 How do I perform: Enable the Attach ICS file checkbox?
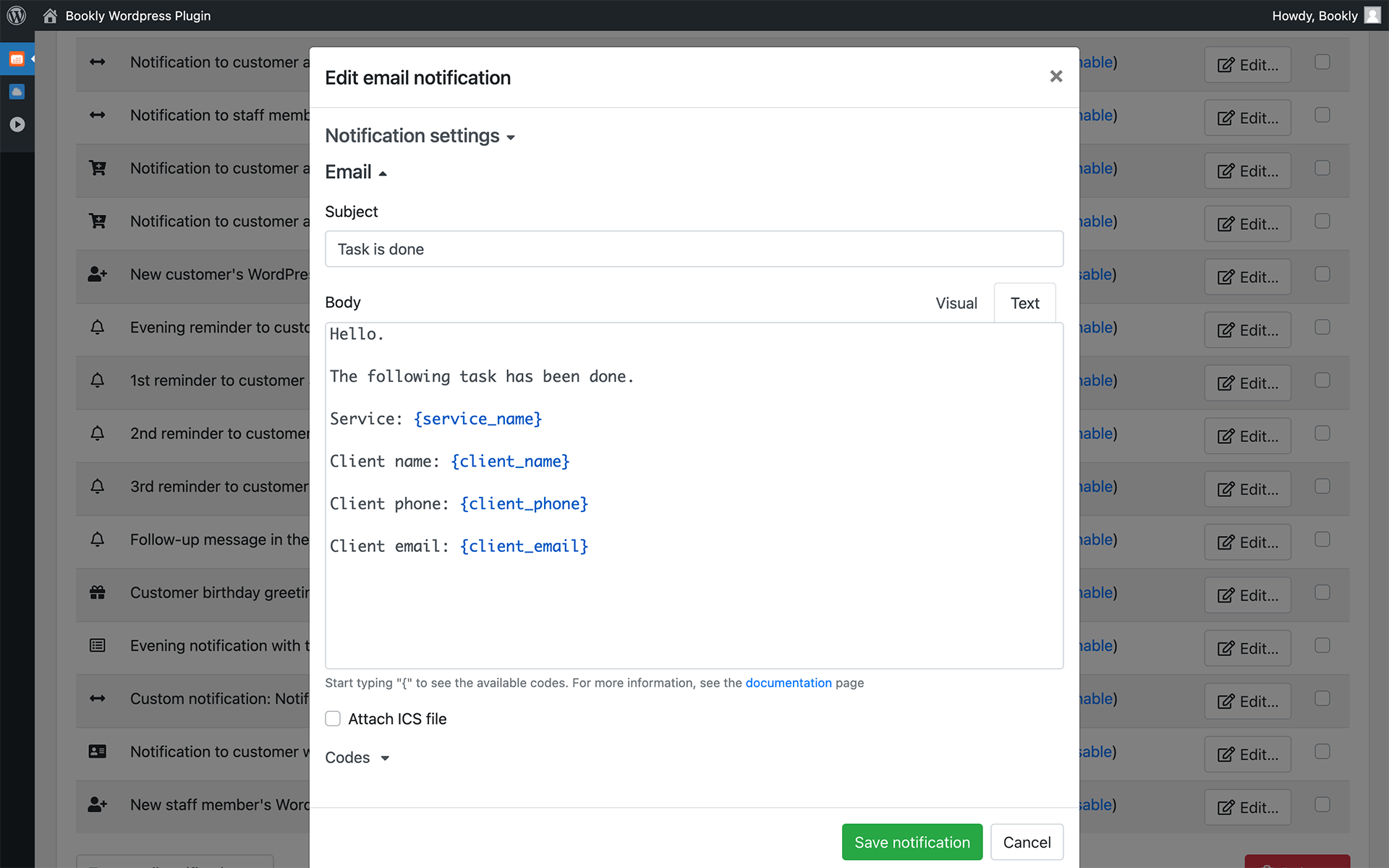point(333,718)
